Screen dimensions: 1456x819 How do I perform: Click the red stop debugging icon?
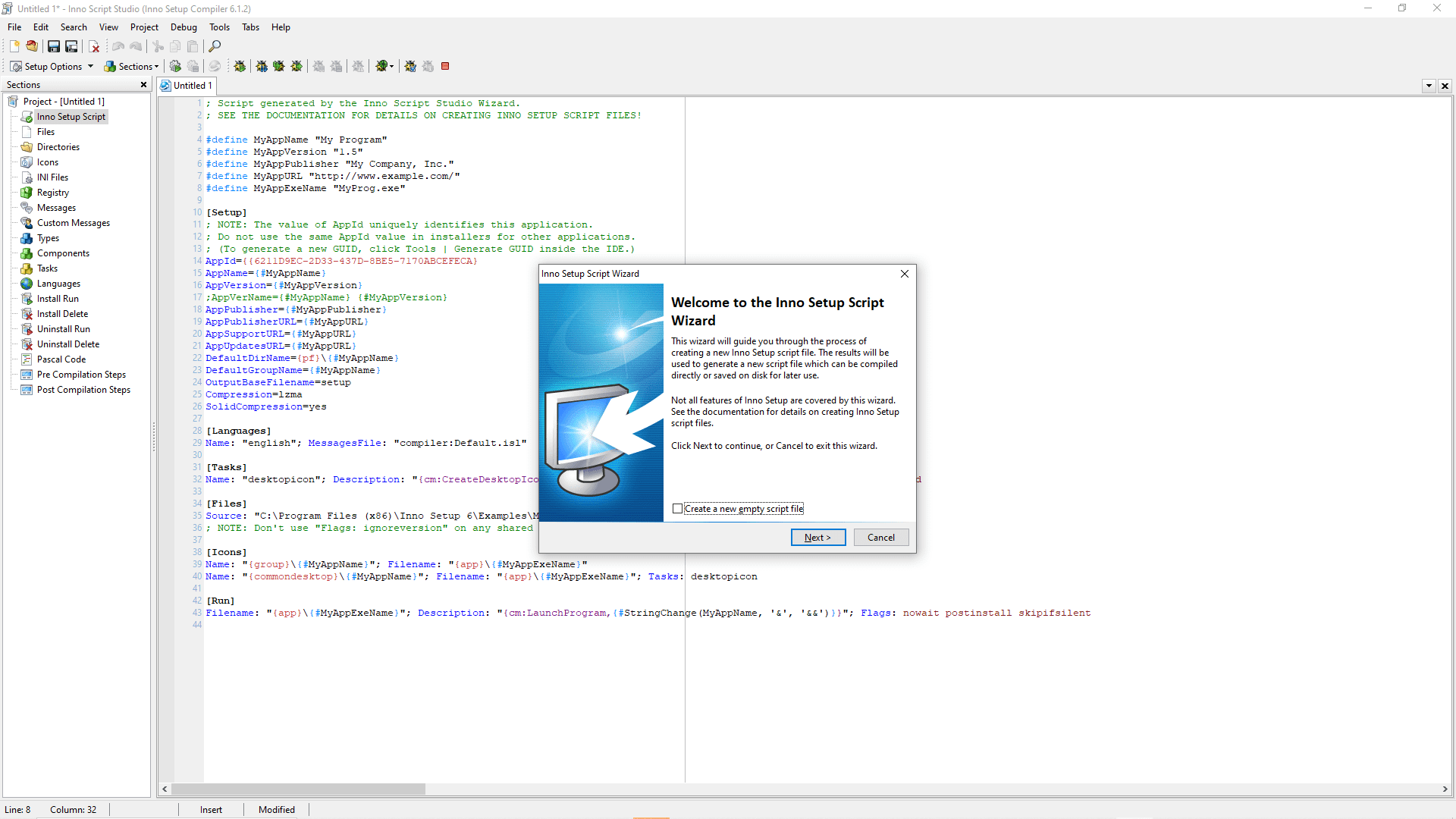445,66
